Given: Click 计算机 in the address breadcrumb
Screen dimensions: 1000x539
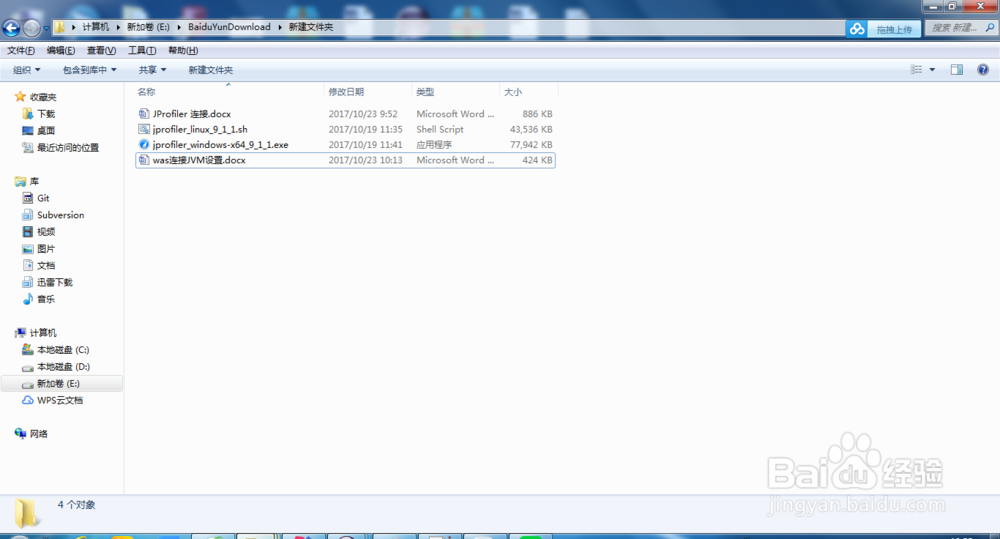Looking at the screenshot, I should [x=96, y=27].
